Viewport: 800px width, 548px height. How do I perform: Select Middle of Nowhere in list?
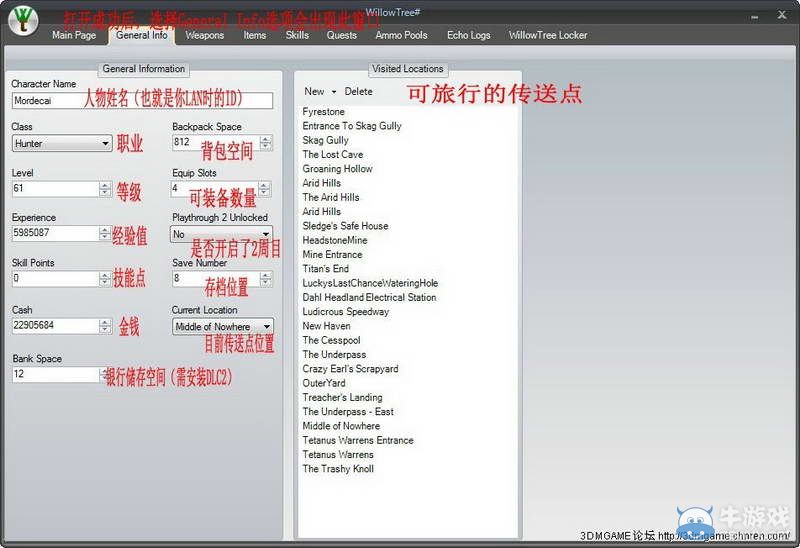(341, 426)
